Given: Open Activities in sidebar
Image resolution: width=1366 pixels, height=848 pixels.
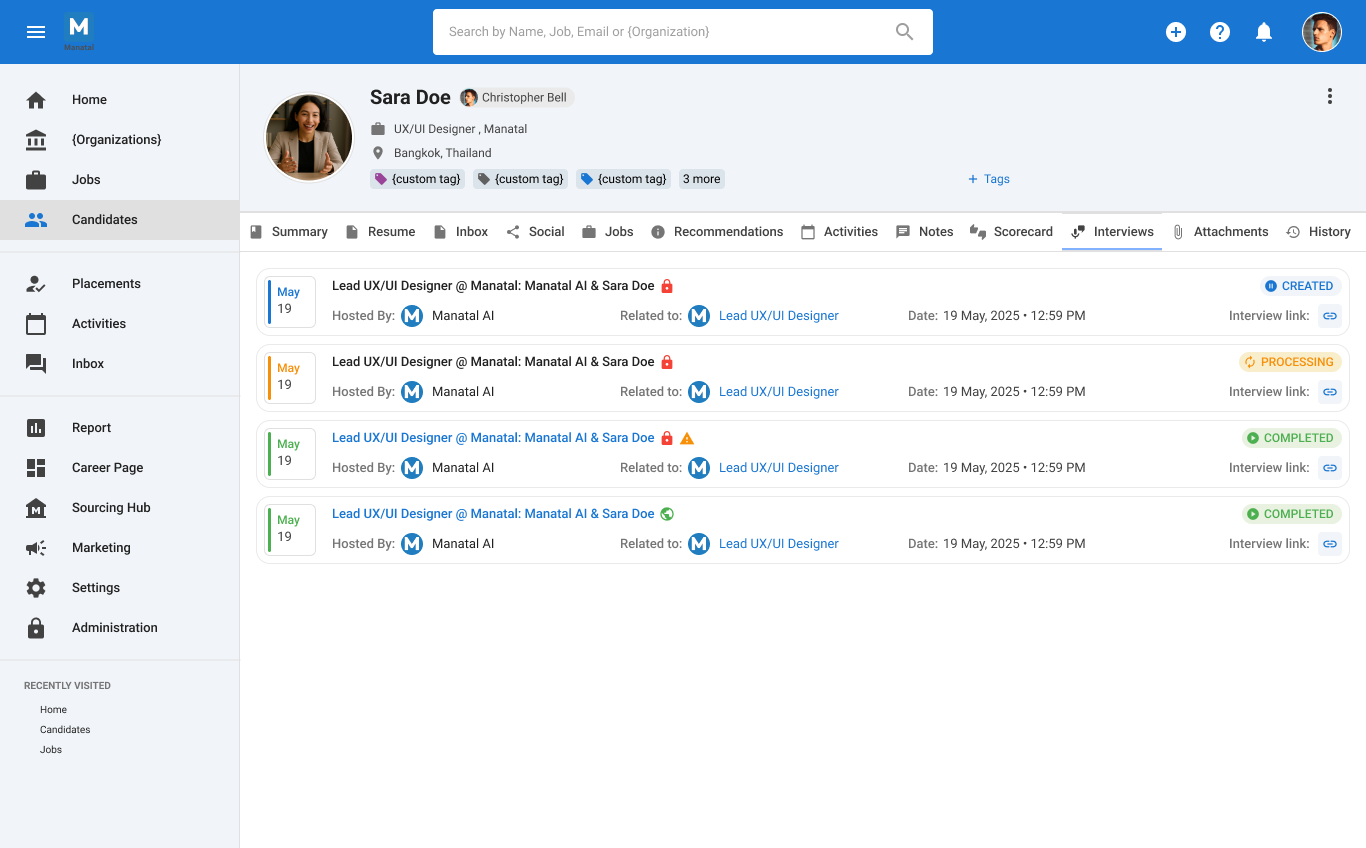Looking at the screenshot, I should (120, 324).
